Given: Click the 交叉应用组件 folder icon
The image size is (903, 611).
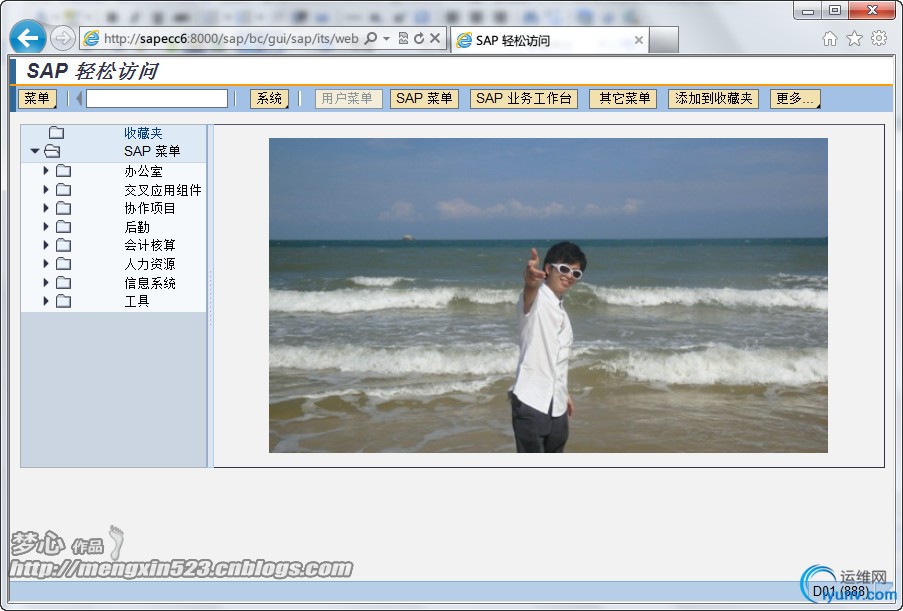Looking at the screenshot, I should pos(63,189).
